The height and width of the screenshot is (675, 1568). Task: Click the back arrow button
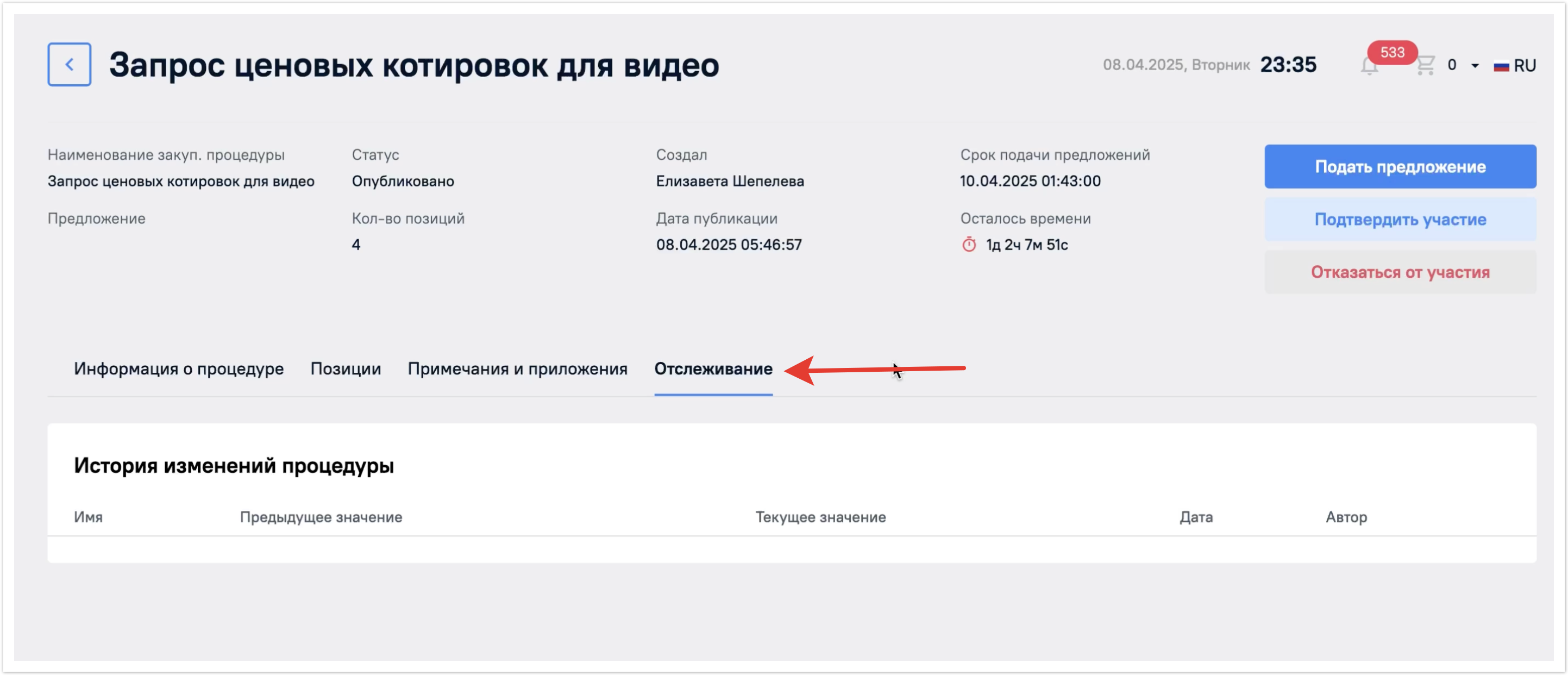point(70,65)
